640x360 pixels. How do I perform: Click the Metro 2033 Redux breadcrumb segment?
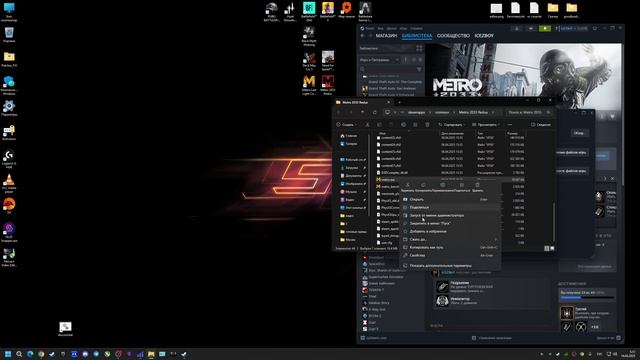tap(473, 112)
